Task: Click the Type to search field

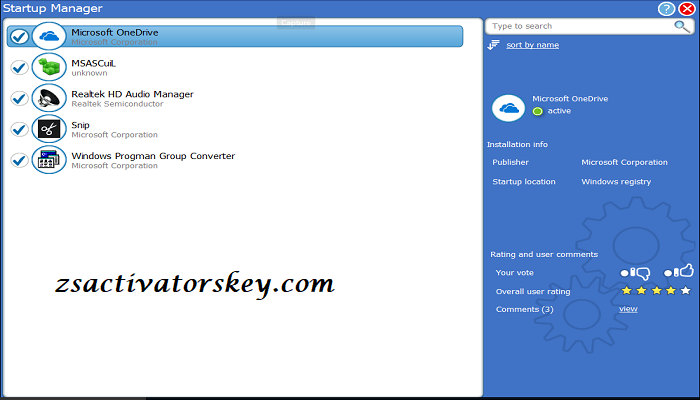Action: [x=590, y=26]
